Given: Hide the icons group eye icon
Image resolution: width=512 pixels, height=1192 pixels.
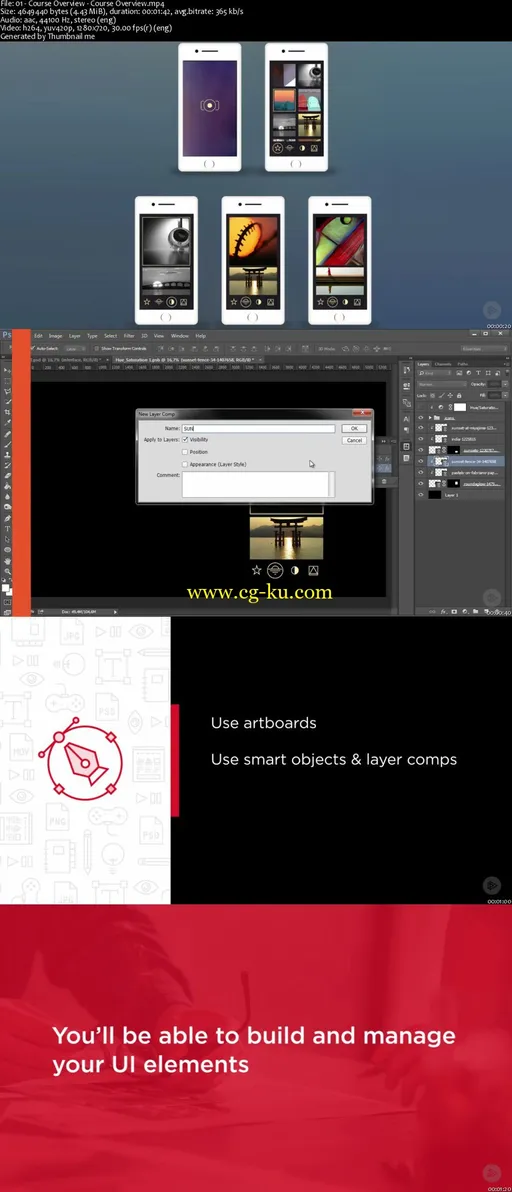Looking at the screenshot, I should tap(420, 417).
